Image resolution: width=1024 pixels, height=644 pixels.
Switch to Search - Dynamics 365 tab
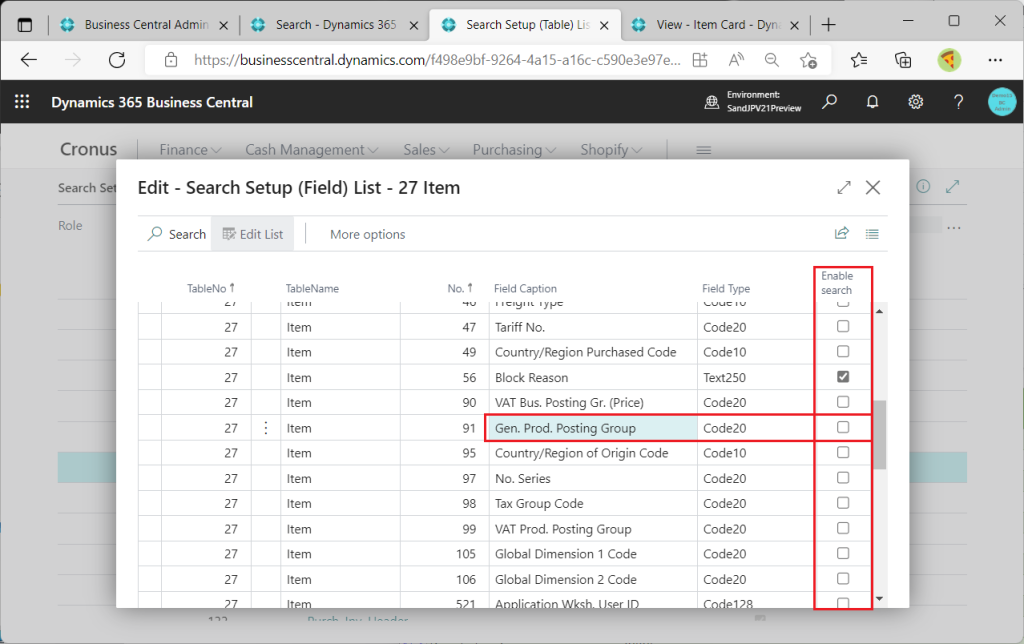(335, 25)
